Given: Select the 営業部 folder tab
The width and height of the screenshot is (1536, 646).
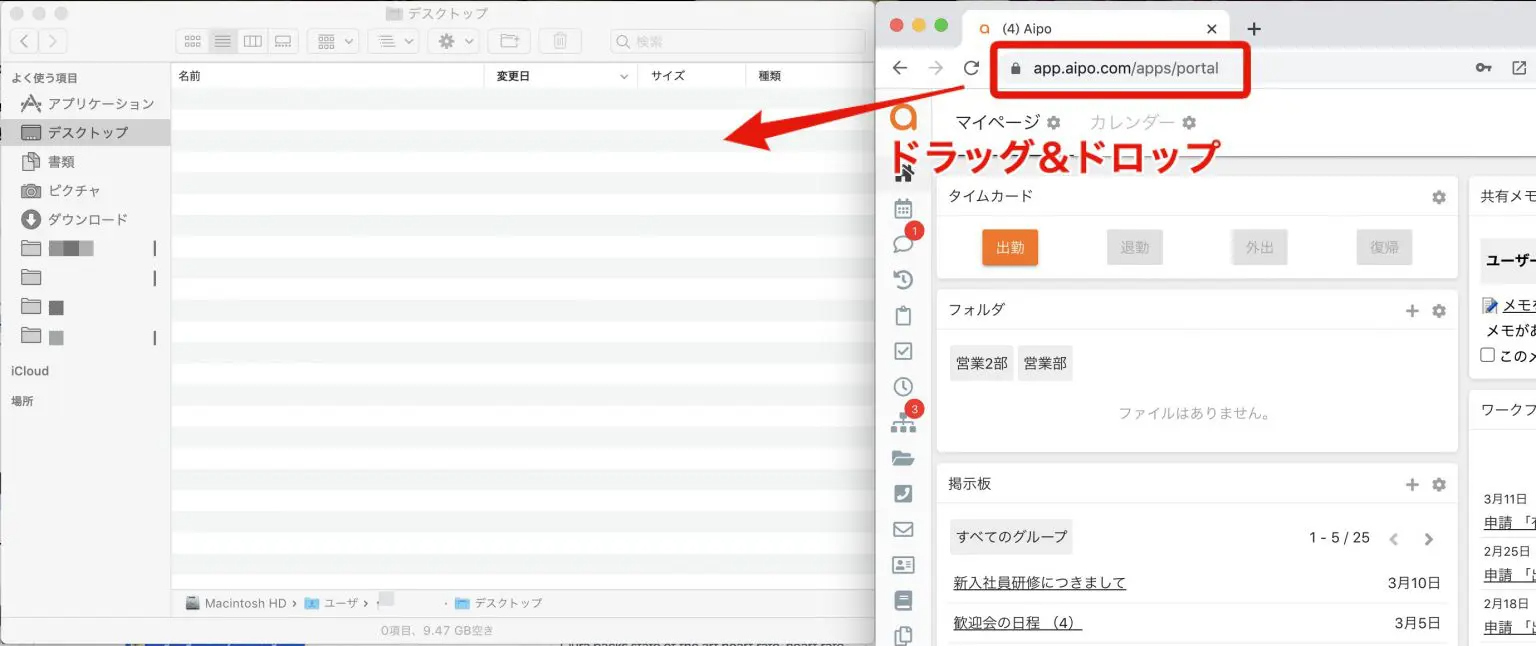Looking at the screenshot, I should [x=1045, y=364].
